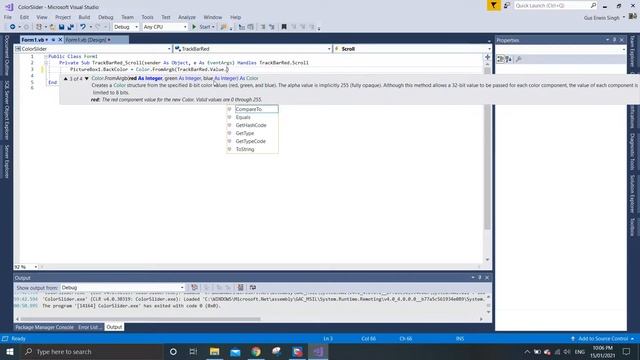Open the Scroll member dropdown
The width and height of the screenshot is (640, 360).
(412, 49)
